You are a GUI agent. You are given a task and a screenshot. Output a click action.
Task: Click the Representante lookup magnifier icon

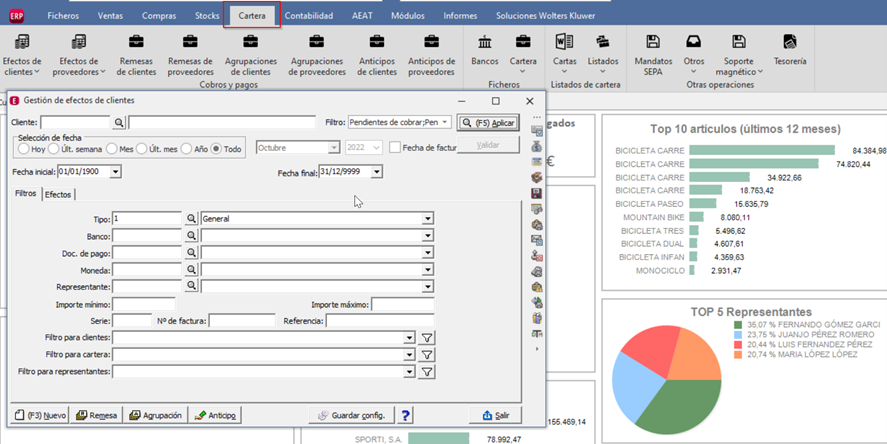click(x=191, y=286)
